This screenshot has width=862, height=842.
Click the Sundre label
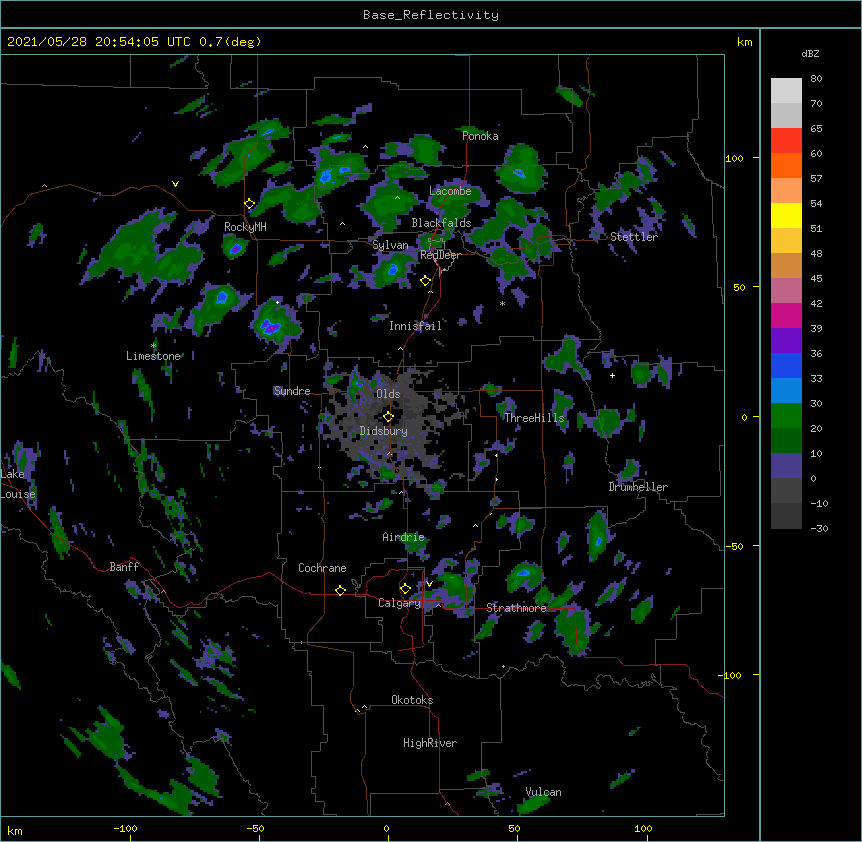point(292,391)
